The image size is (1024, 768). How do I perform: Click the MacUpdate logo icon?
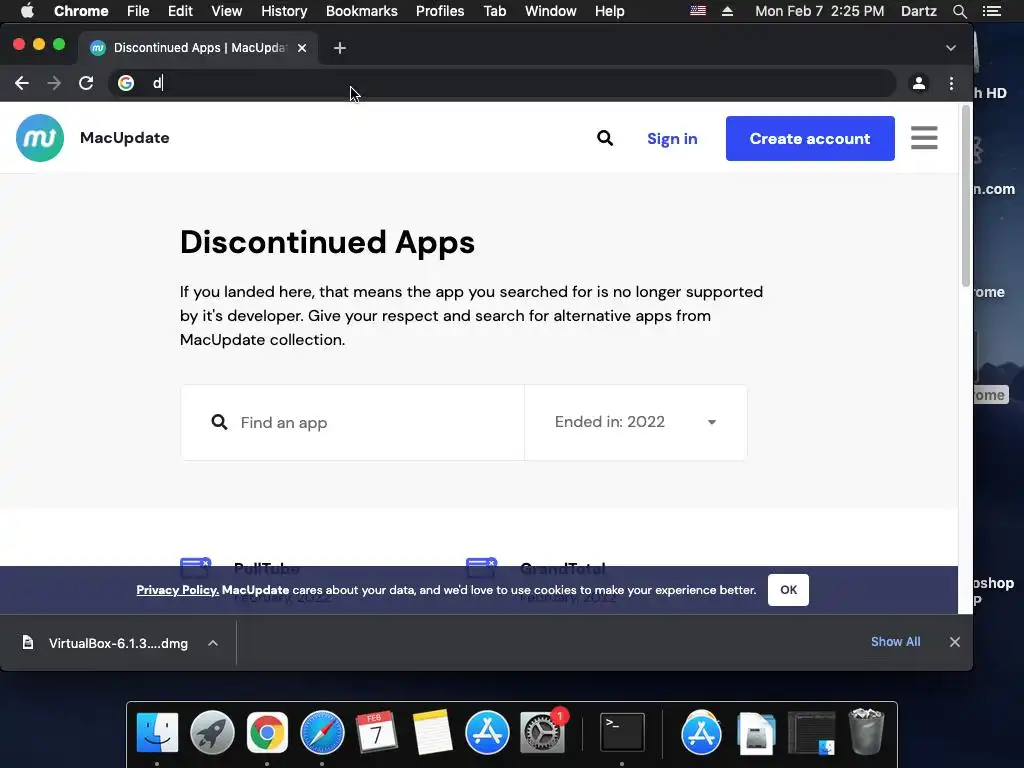tap(40, 138)
